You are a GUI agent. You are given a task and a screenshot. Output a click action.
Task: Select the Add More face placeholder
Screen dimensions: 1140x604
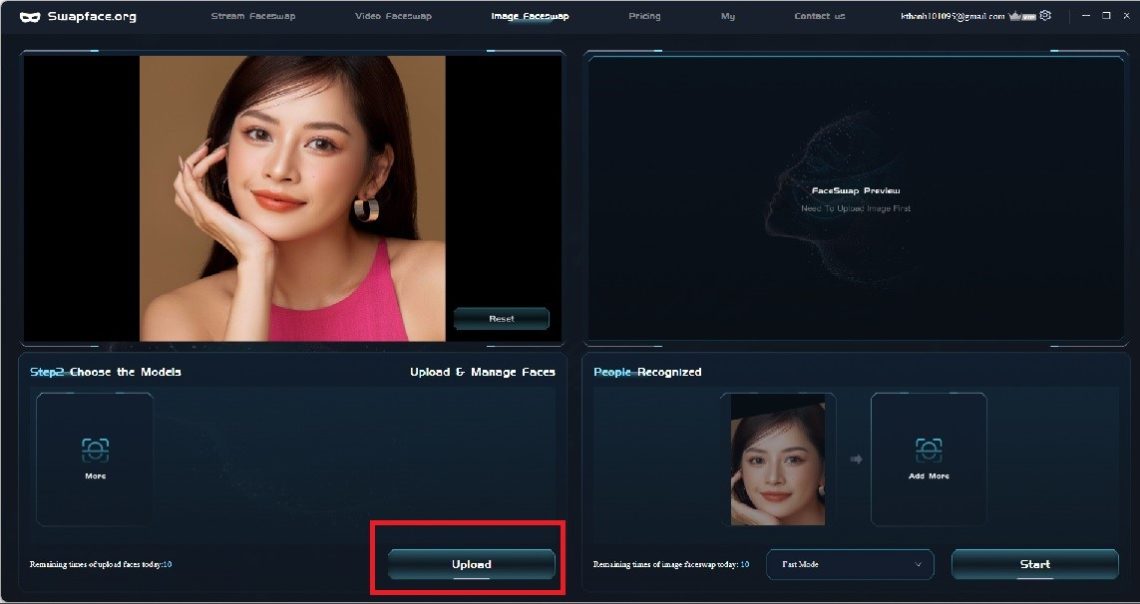928,459
